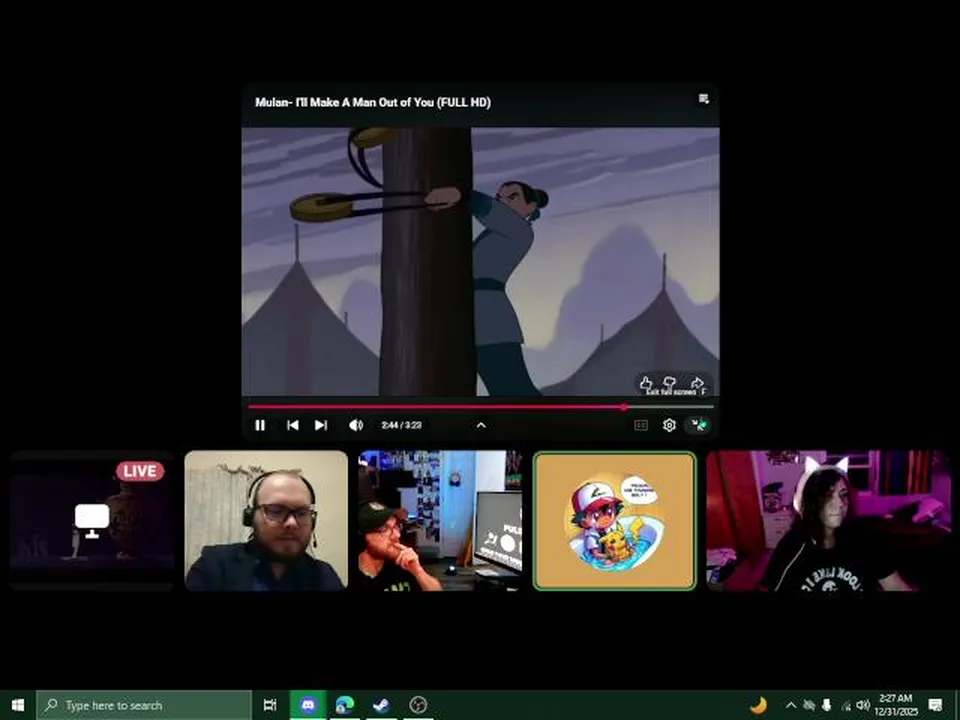Select the cat-ear headphones webcam tile
This screenshot has width=960, height=720.
coord(829,520)
